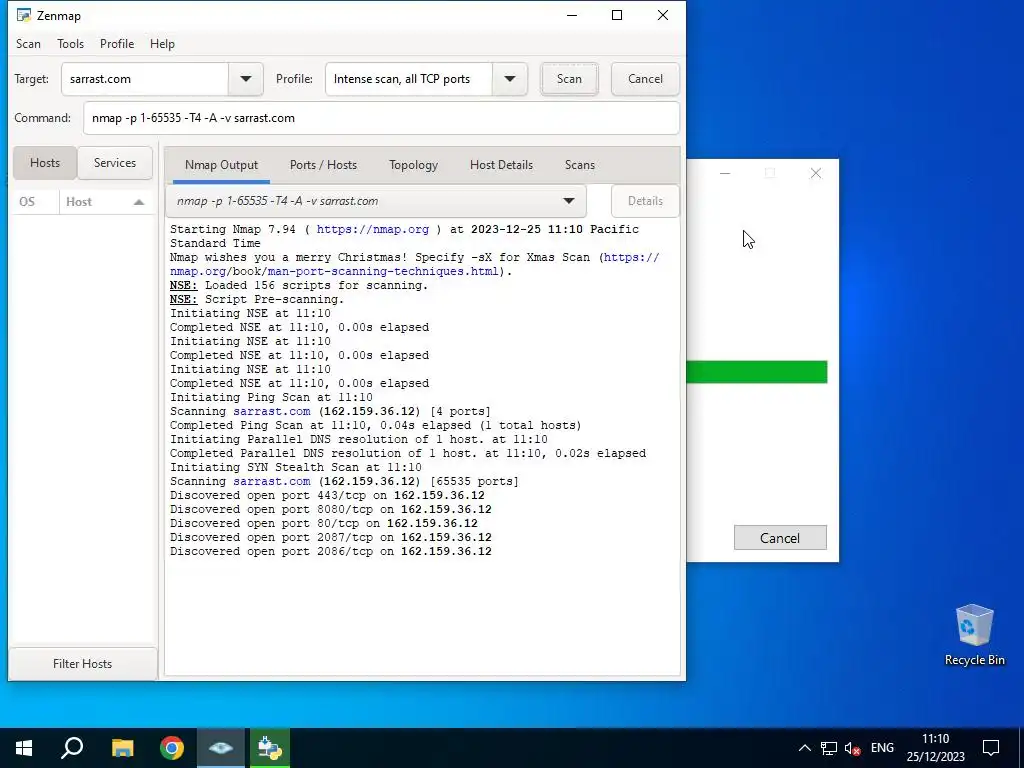
Task: Open the ENG language indicator
Action: coord(882,748)
